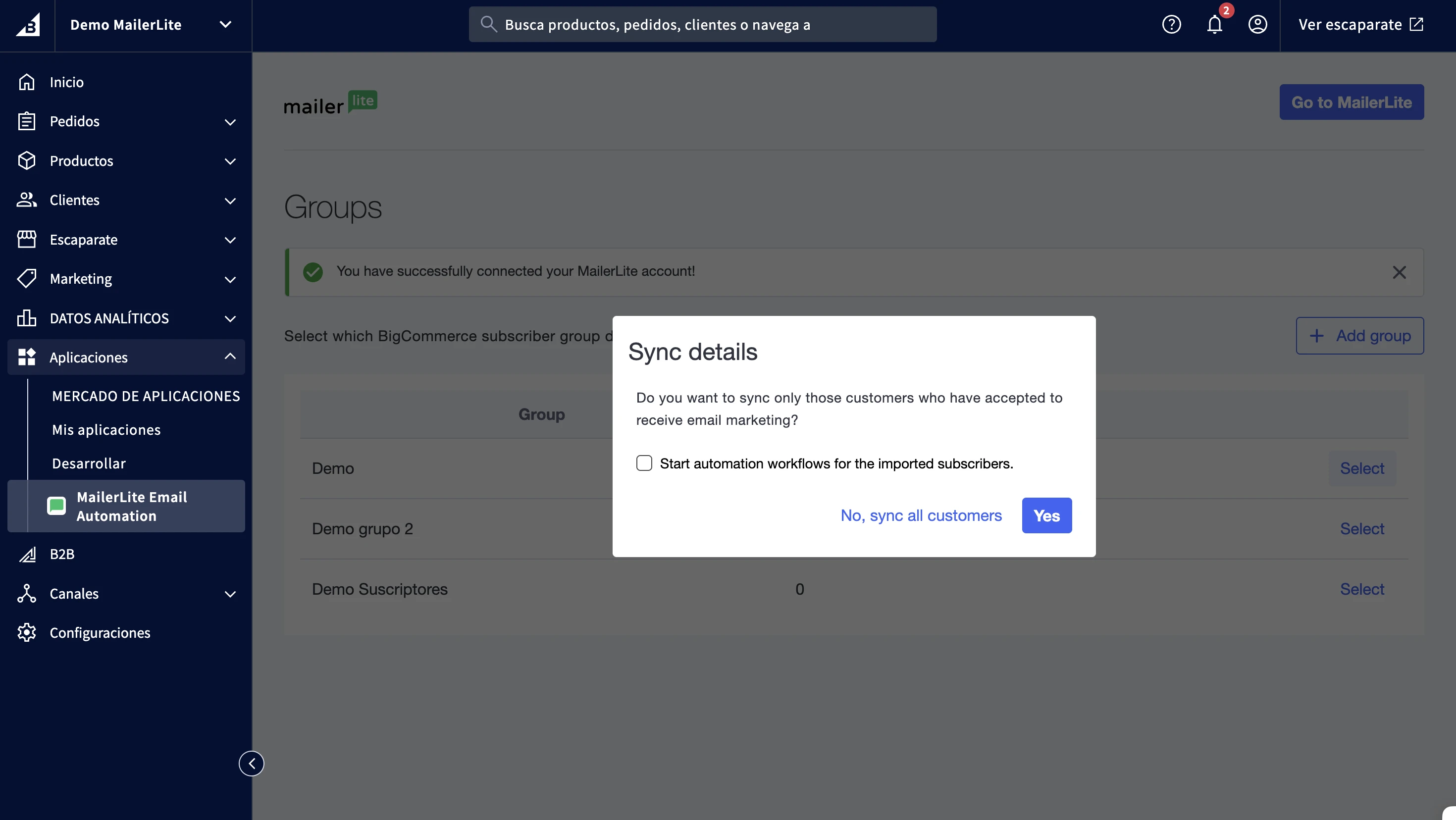This screenshot has height=820, width=1456.
Task: Select MailerLite Email Automation menu item
Action: (126, 506)
